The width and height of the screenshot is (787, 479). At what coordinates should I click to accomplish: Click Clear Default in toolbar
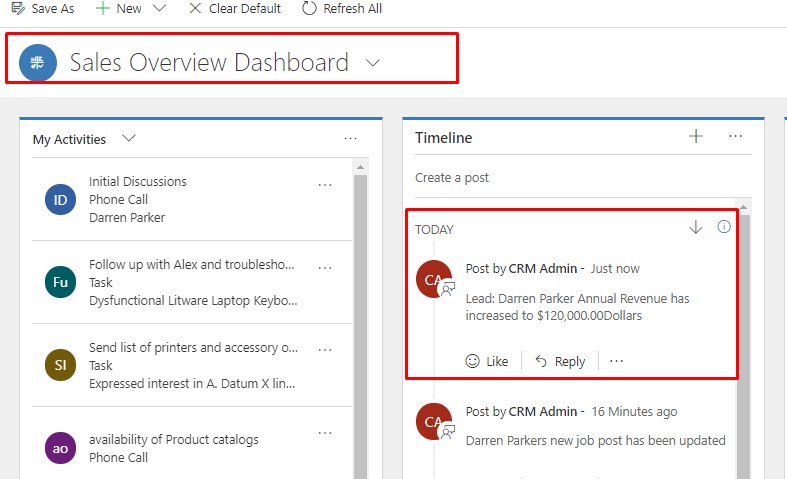point(235,9)
